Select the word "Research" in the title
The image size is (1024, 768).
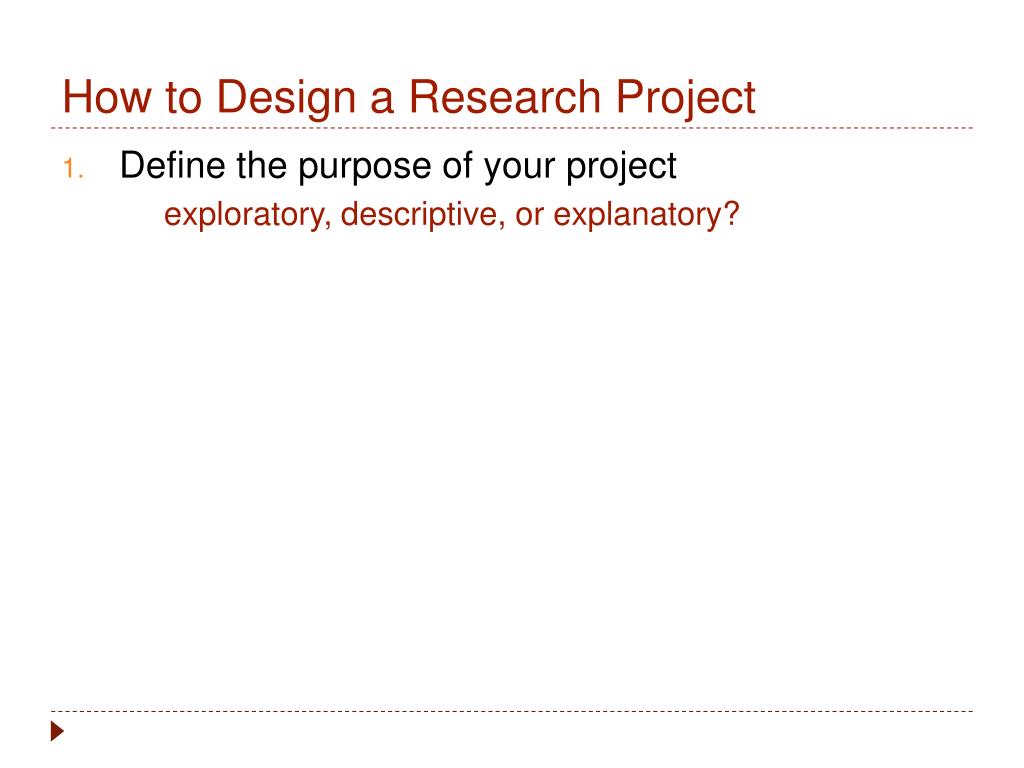(504, 97)
